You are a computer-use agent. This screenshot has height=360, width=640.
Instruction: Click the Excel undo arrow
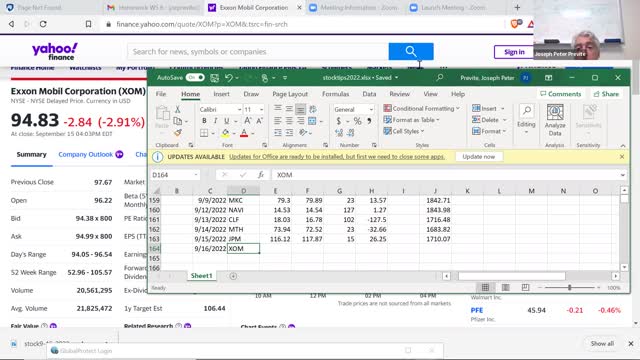(x=229, y=78)
